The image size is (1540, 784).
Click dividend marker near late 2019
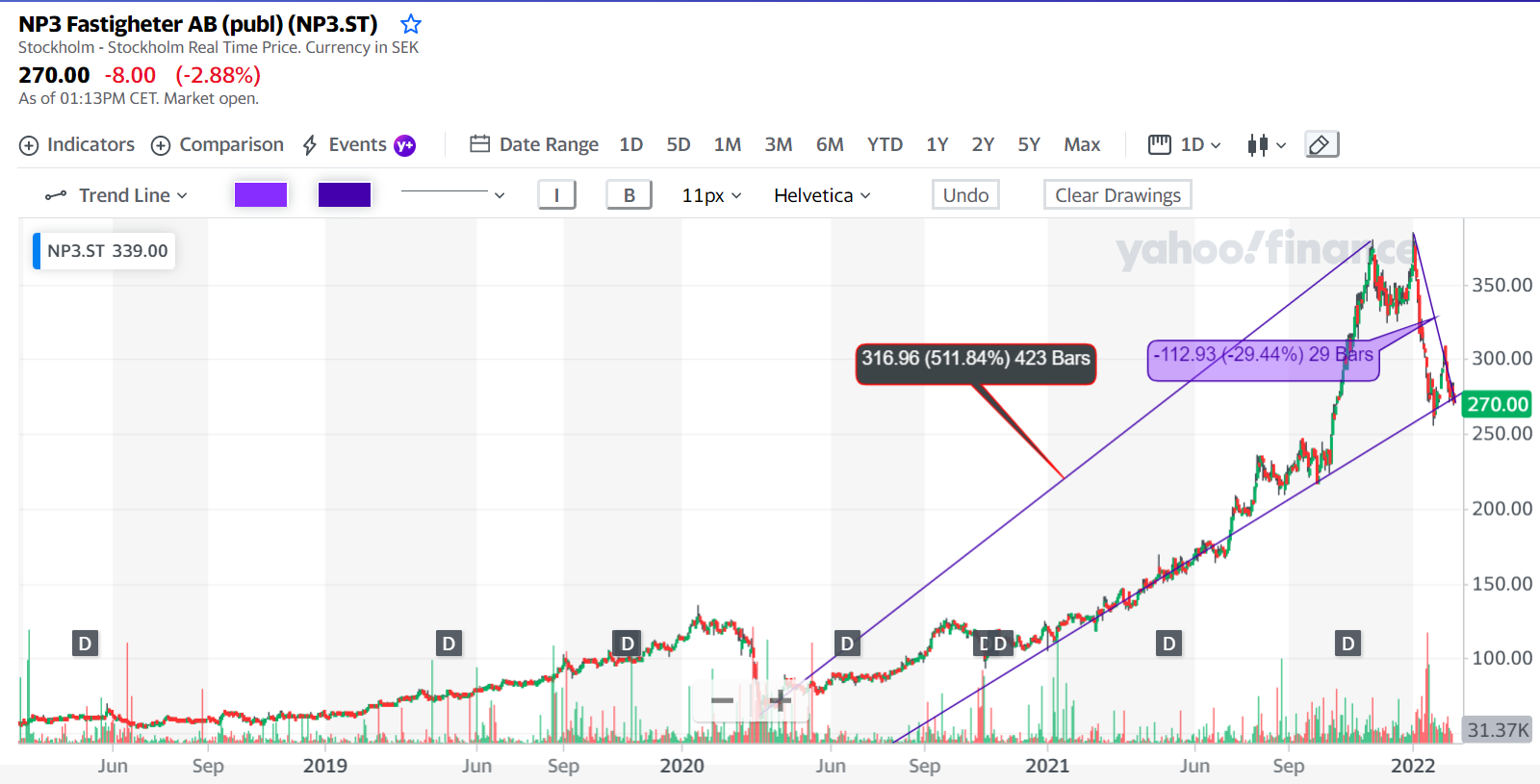(x=628, y=644)
